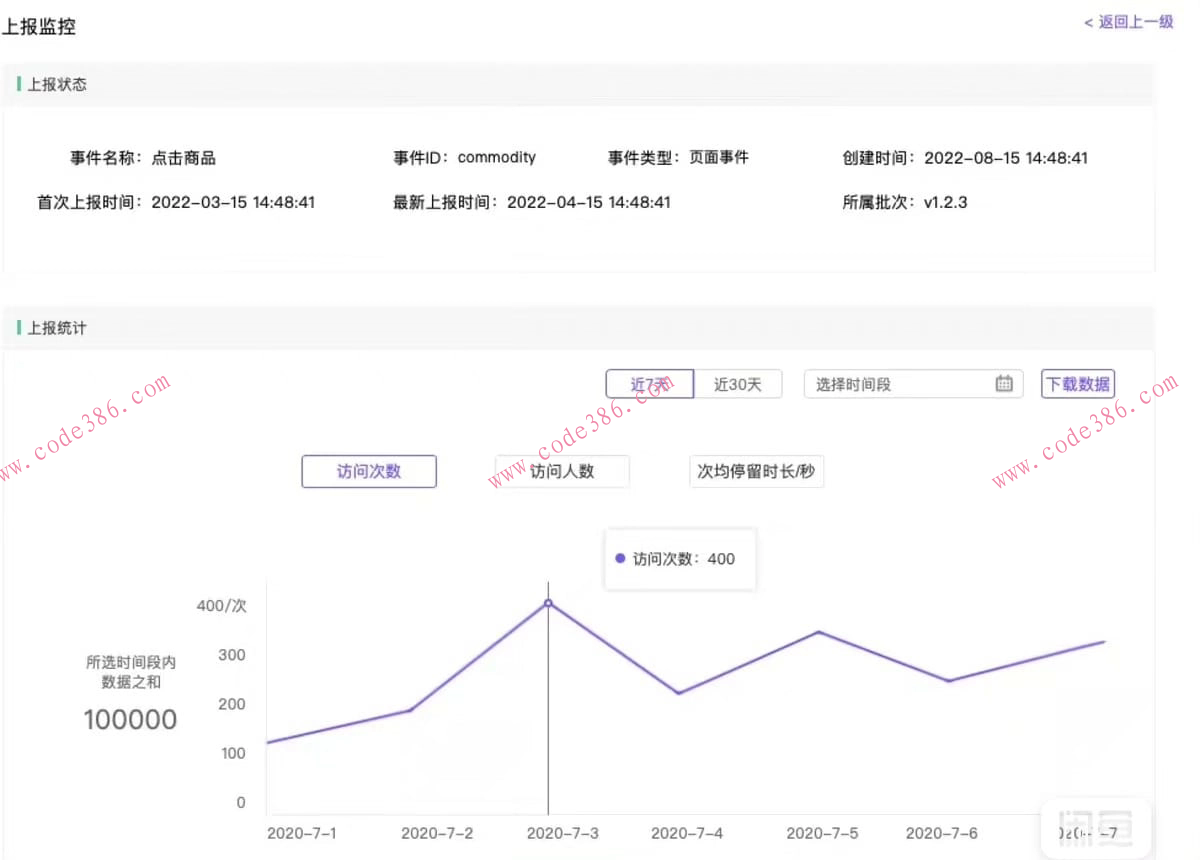Select the 访问人数 metric tab
This screenshot has height=860, width=1200.
(x=561, y=471)
